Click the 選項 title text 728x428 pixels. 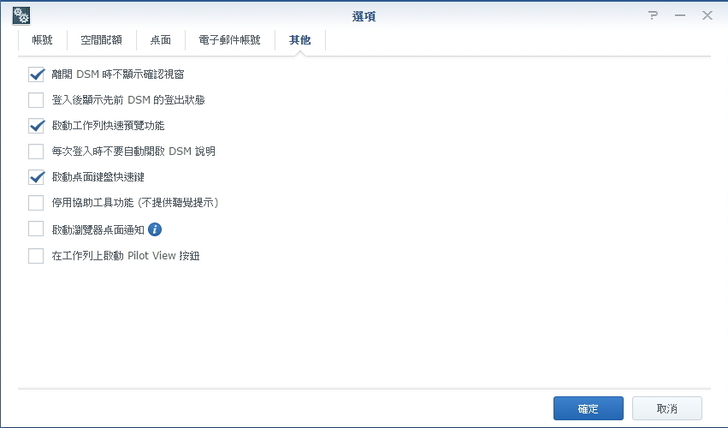(364, 16)
